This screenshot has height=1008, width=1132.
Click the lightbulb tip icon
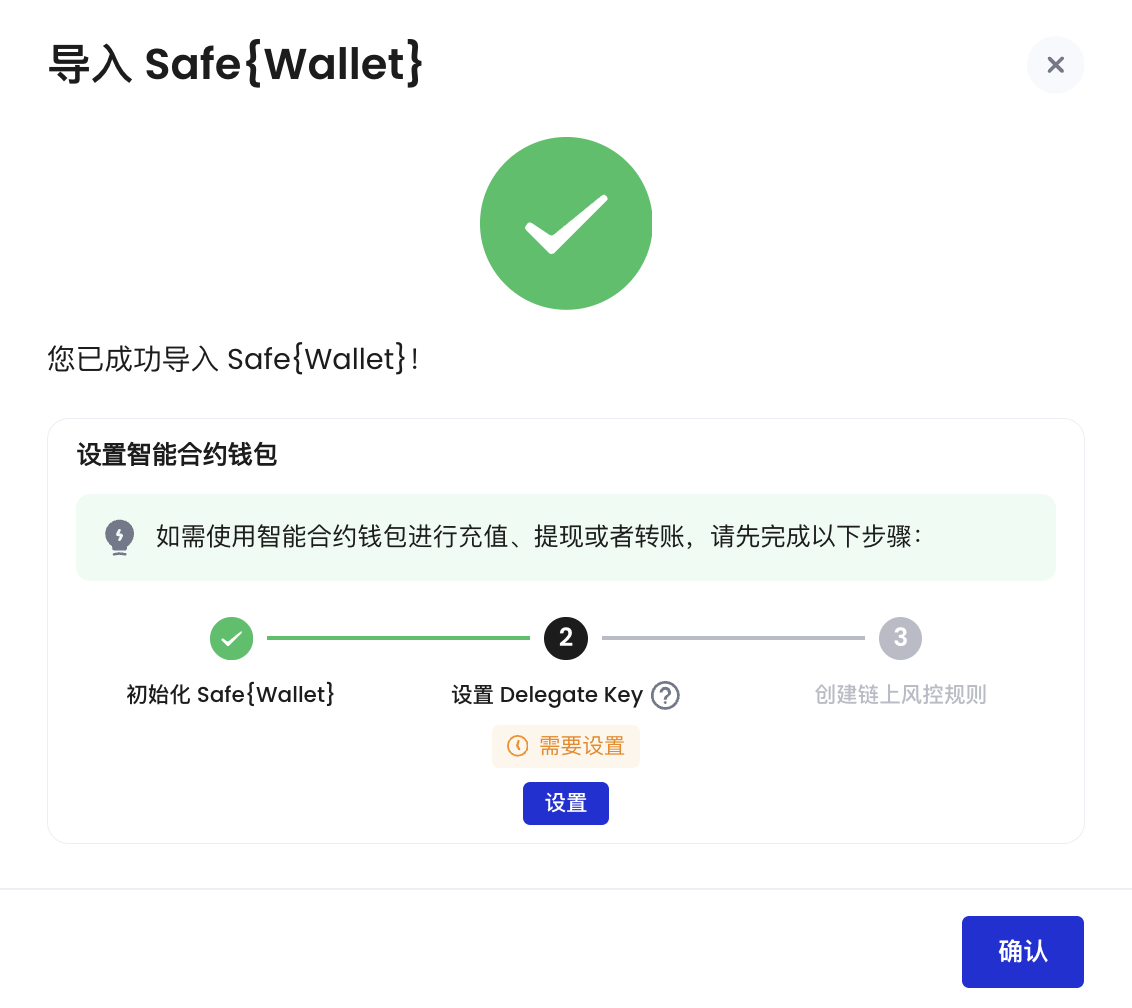click(x=120, y=537)
